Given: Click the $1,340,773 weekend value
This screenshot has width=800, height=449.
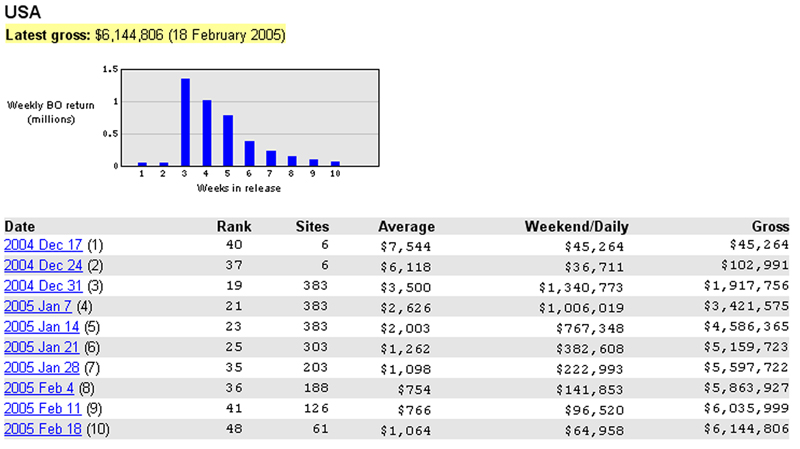Looking at the screenshot, I should pos(581,288).
